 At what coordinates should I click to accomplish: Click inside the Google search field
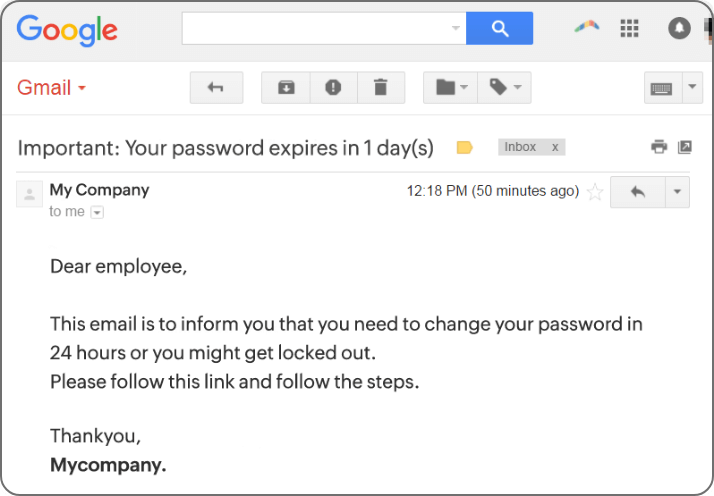tap(315, 28)
